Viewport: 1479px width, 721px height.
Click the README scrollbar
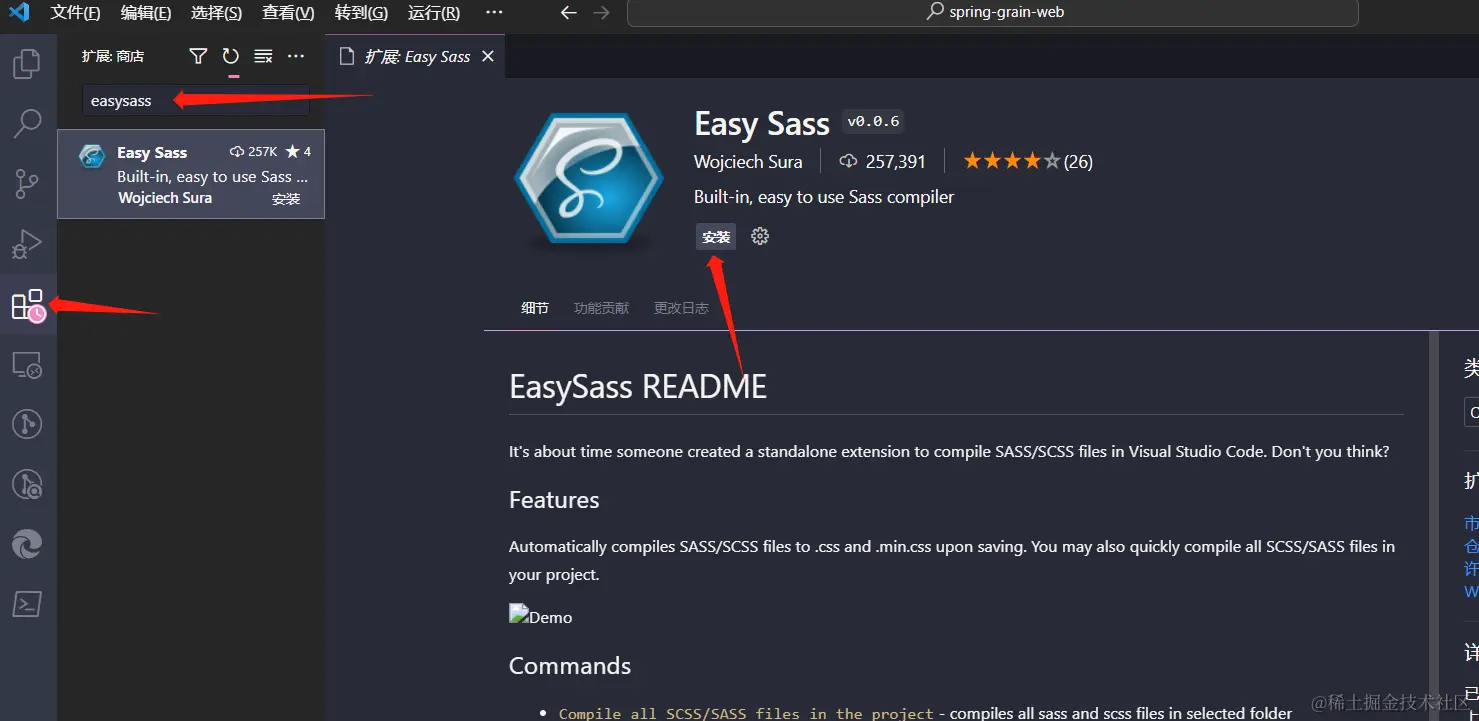(1435, 525)
